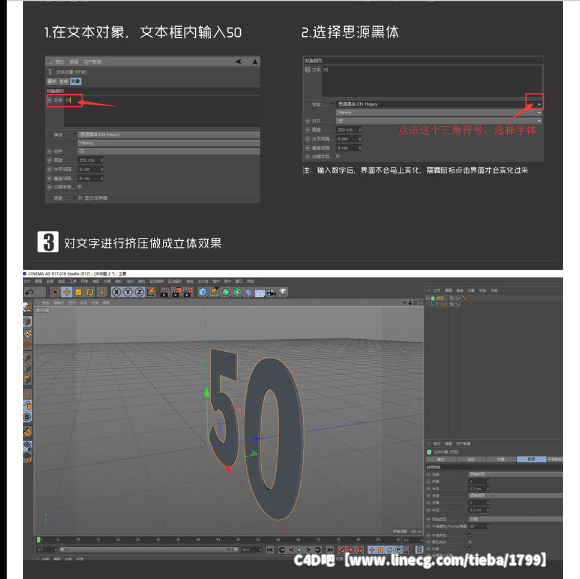Select the Text child object in Object Manager
580x579 pixels.
tap(443, 304)
